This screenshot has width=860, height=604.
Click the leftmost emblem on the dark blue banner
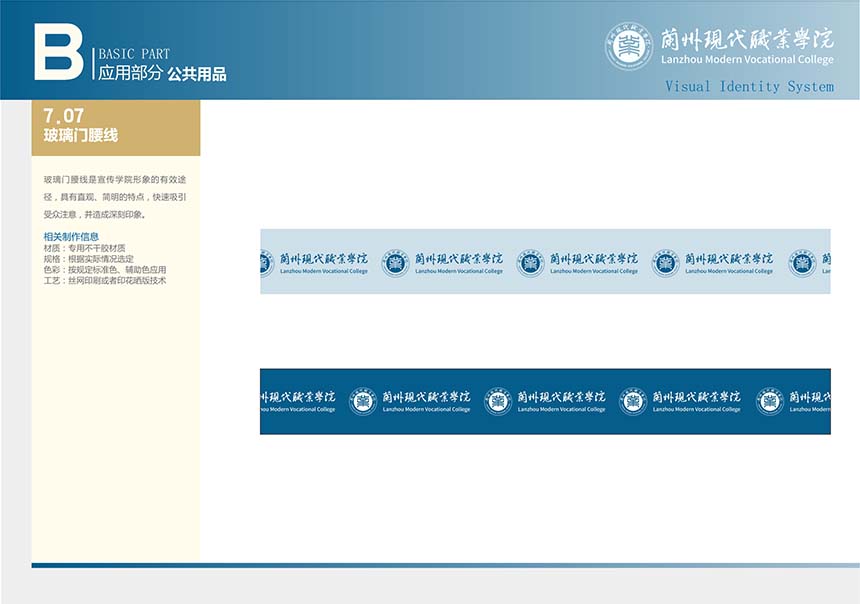(363, 402)
